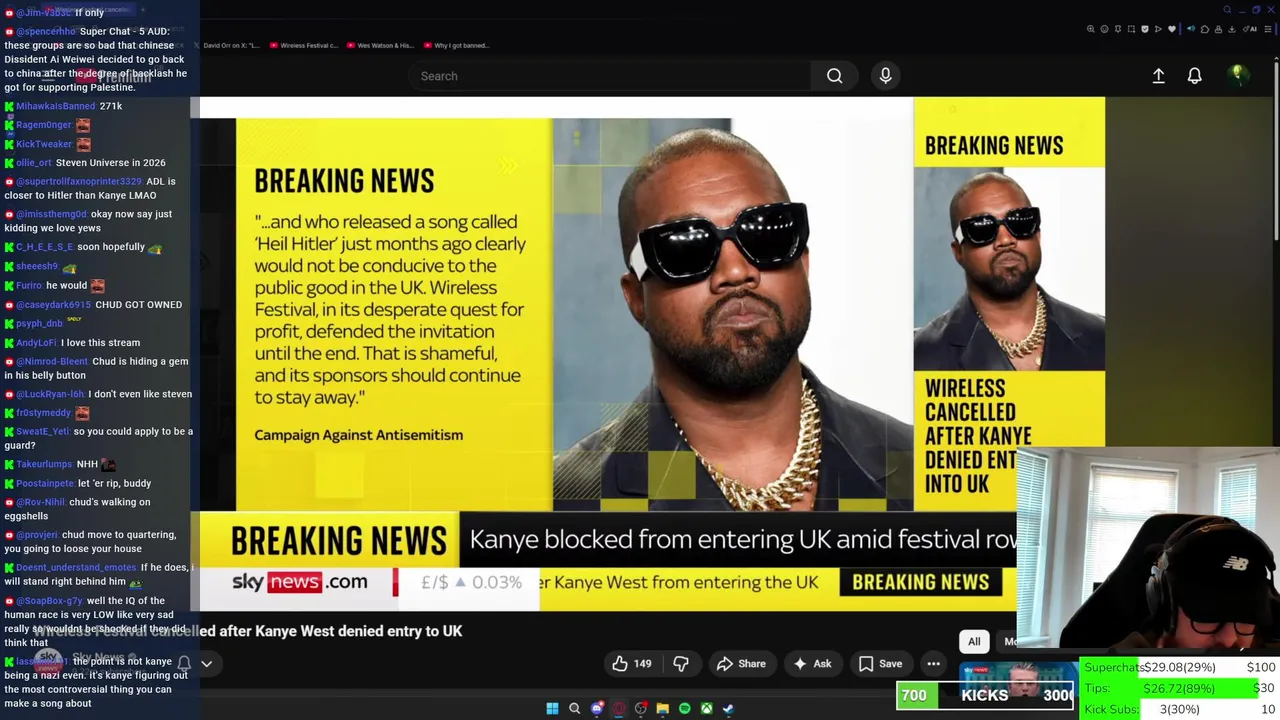Viewport: 1280px width, 720px height.
Task: Open the browser easy-setup menu icon
Action: click(x=1268, y=29)
